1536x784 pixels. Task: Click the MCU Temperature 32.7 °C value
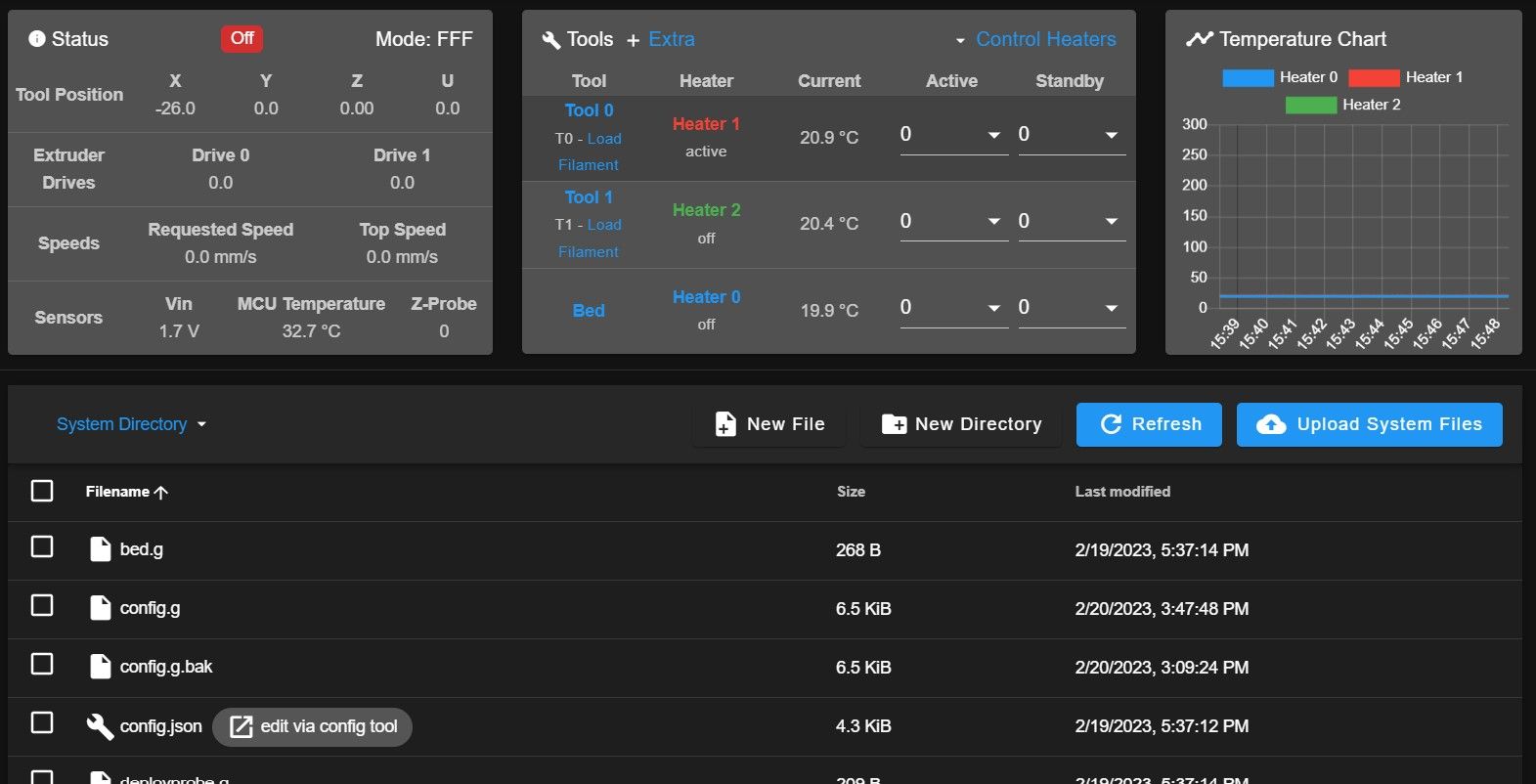[x=311, y=331]
